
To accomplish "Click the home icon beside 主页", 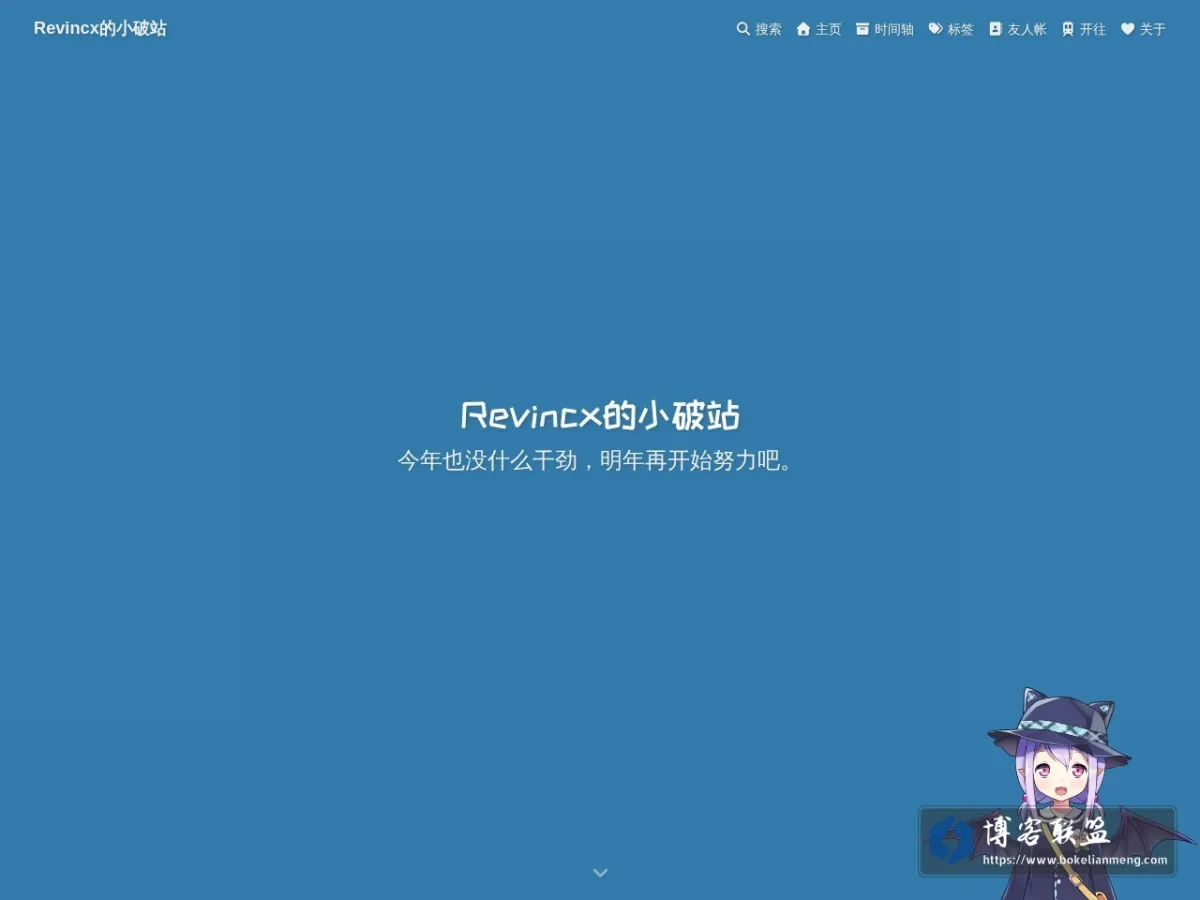I will coord(803,29).
